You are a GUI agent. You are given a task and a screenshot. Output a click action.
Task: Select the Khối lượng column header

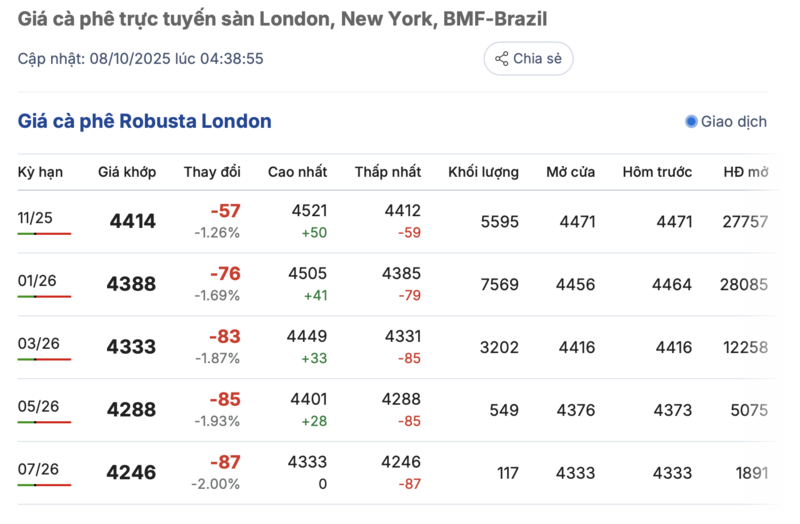pyautogui.click(x=483, y=172)
